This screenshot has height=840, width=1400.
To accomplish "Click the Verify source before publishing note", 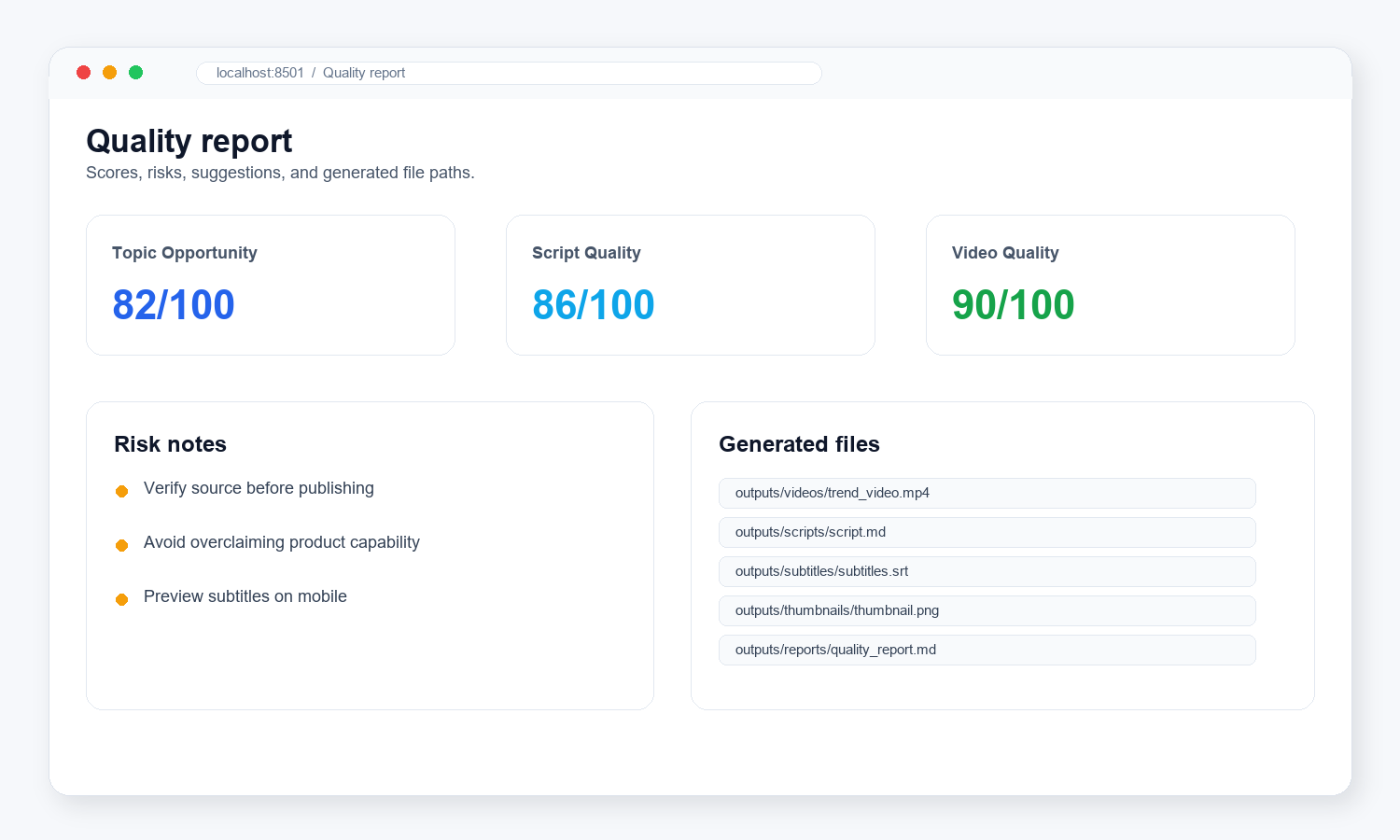I will point(259,488).
